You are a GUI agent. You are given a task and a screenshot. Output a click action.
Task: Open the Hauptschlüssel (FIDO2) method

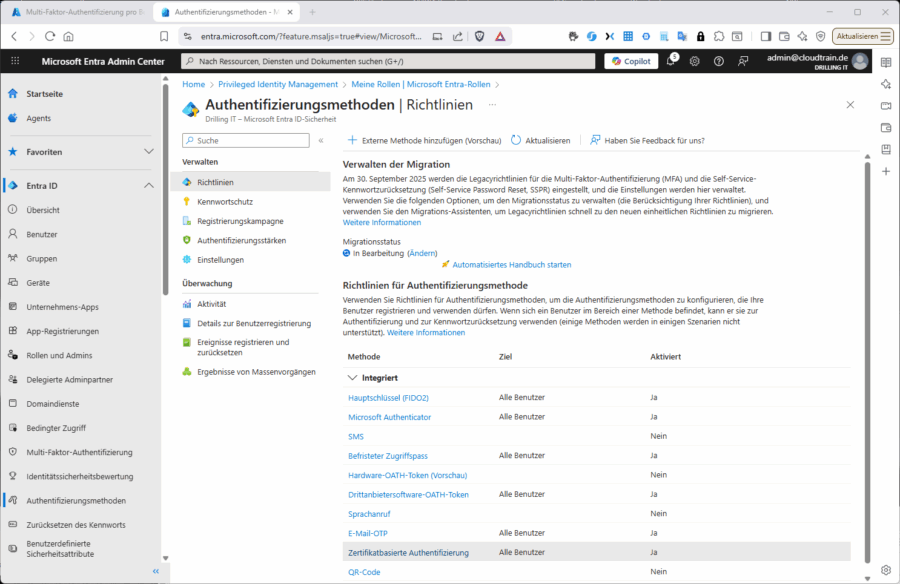[389, 397]
